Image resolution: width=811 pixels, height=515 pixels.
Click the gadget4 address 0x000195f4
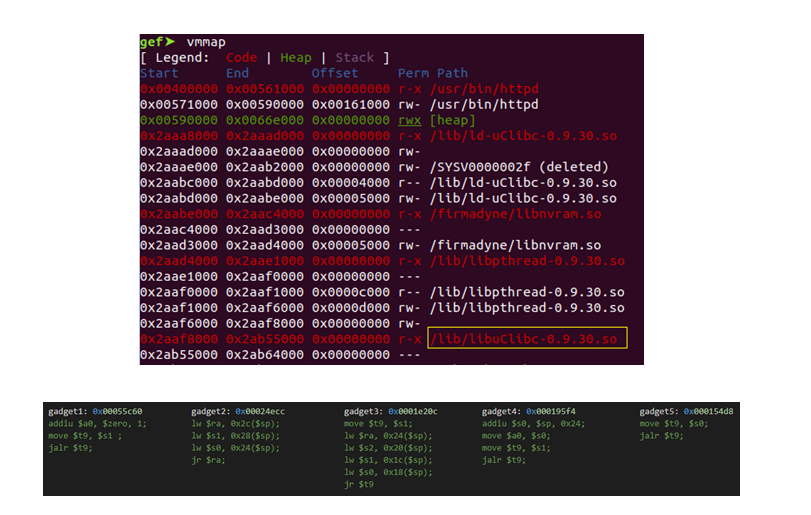[x=551, y=412]
